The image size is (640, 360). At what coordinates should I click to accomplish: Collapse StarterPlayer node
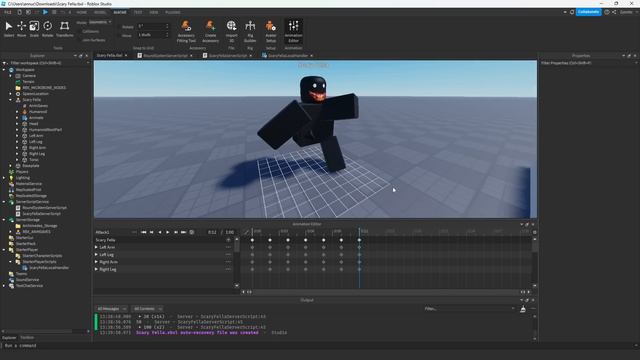(4, 250)
